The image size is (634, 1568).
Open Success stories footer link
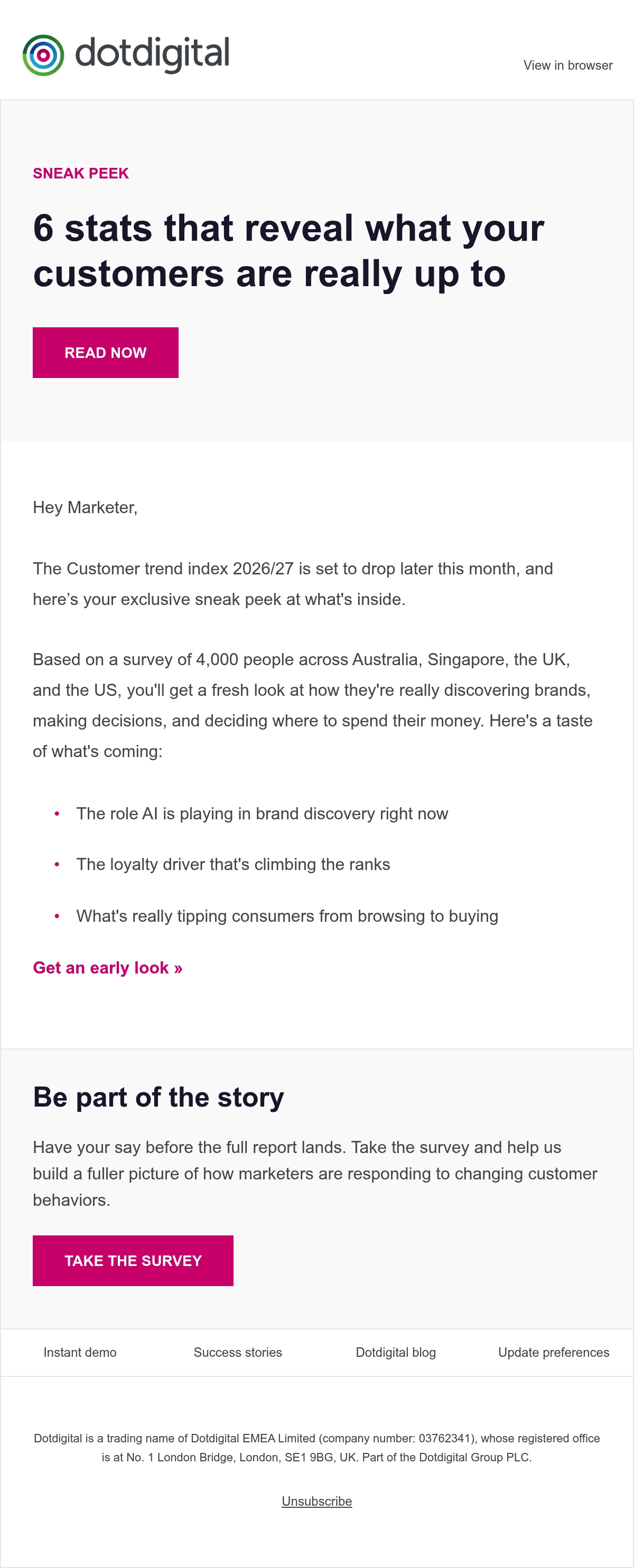(x=238, y=1353)
